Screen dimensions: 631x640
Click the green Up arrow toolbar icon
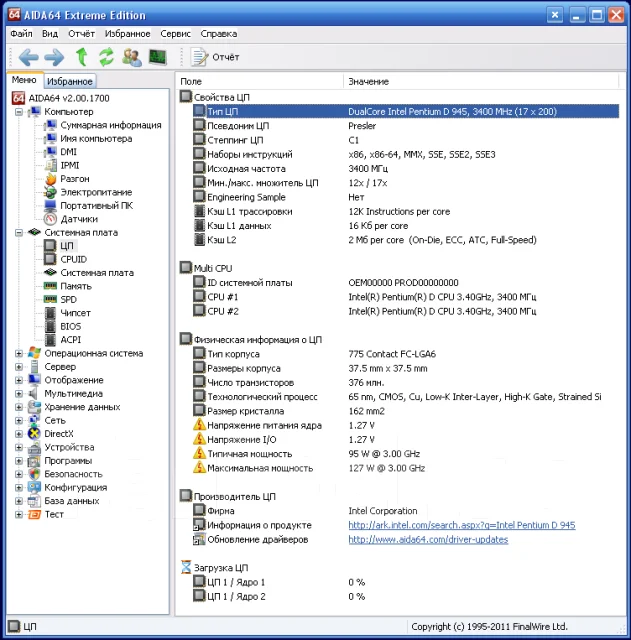tap(82, 57)
